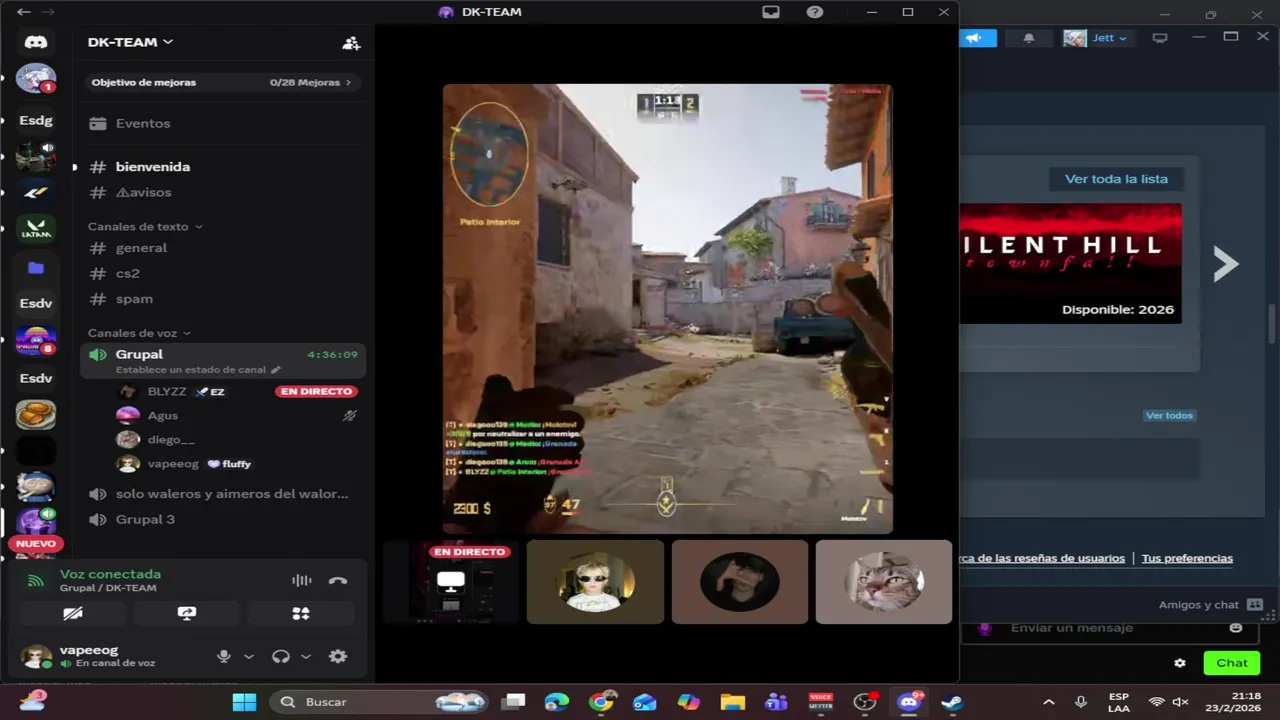Open Tus preferencias link in Steam

coord(1187,558)
